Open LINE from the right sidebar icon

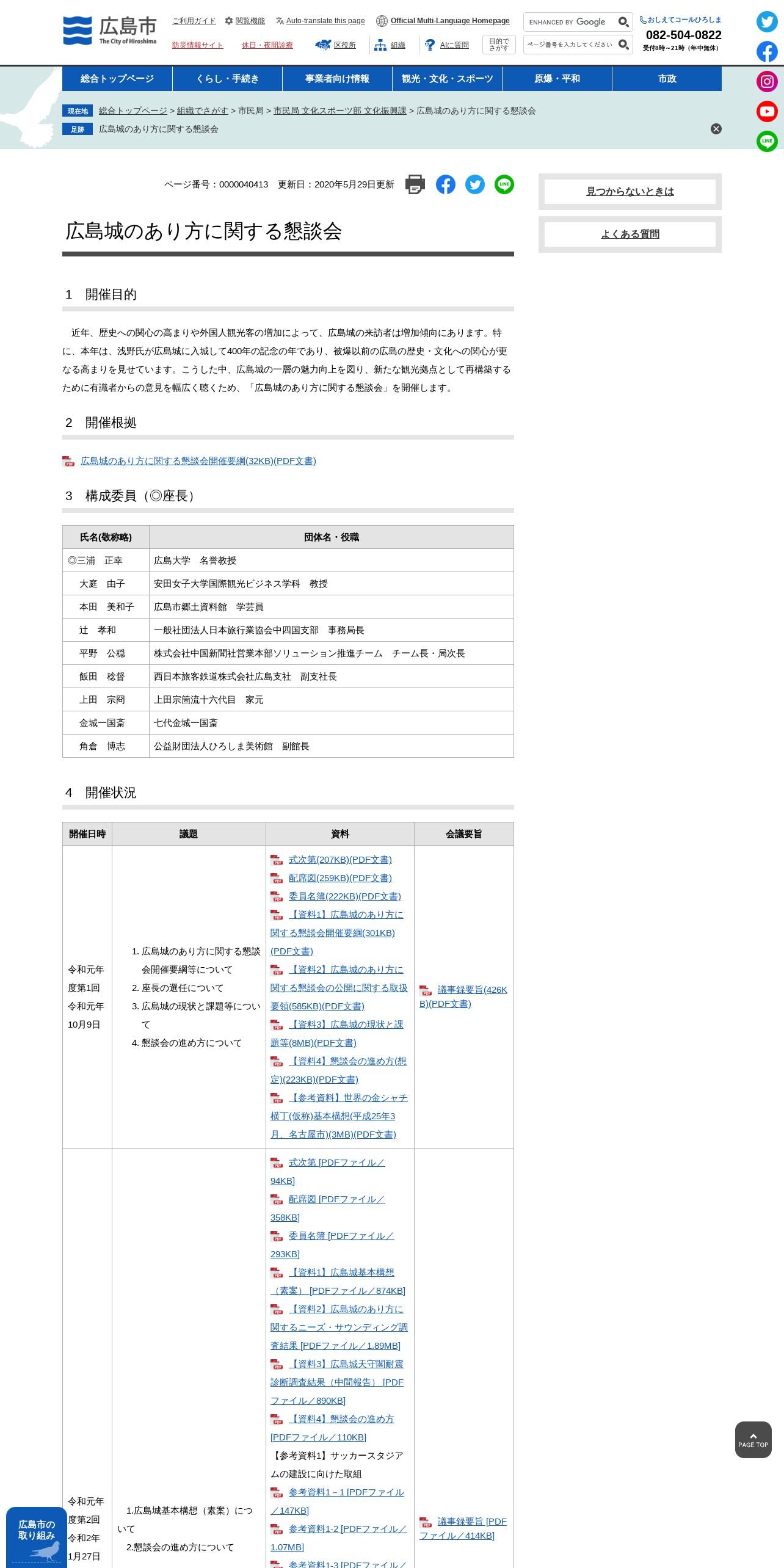[767, 142]
